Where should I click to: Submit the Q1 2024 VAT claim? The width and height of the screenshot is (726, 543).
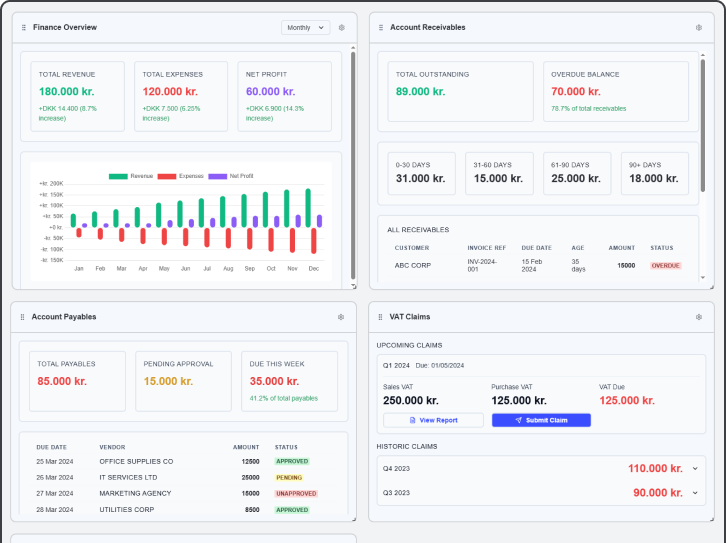(541, 420)
